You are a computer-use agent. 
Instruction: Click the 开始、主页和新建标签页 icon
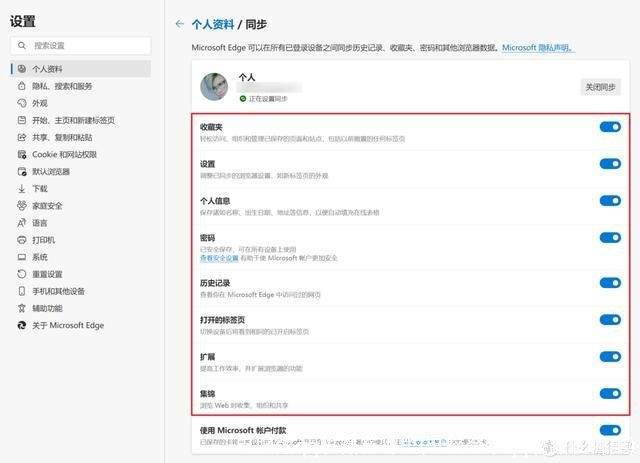tap(22, 120)
